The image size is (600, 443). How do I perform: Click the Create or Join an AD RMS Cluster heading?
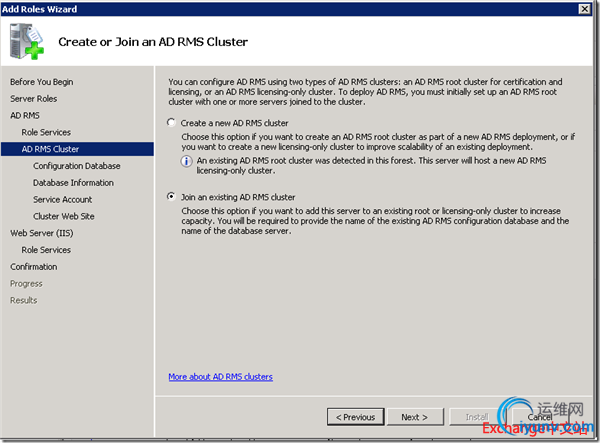coord(153,42)
